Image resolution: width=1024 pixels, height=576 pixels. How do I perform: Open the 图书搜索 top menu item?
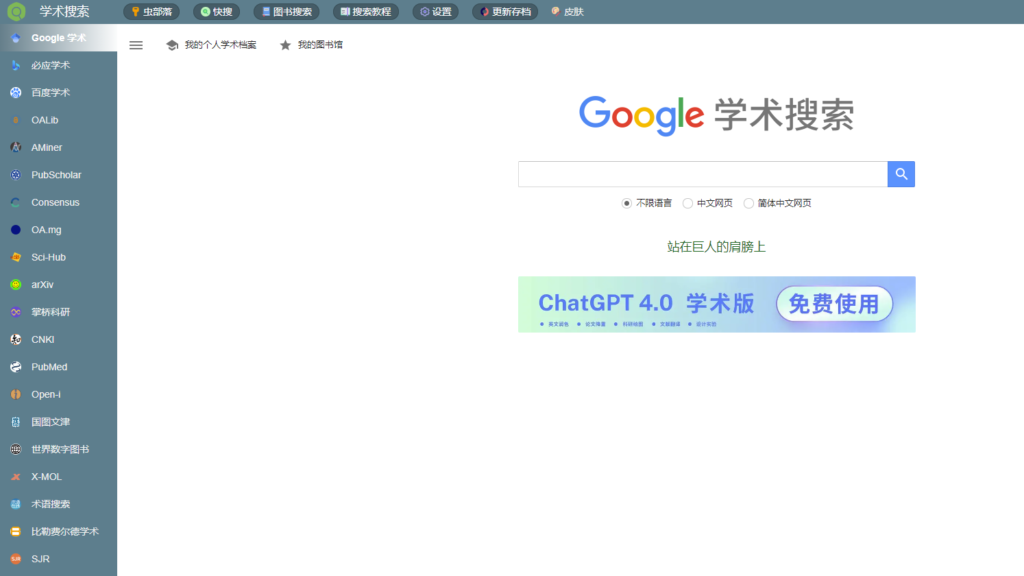[287, 12]
